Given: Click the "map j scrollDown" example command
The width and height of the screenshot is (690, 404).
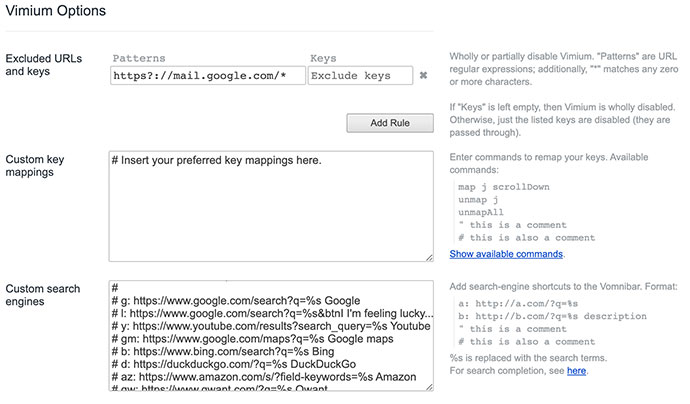Looking at the screenshot, I should coord(504,187).
